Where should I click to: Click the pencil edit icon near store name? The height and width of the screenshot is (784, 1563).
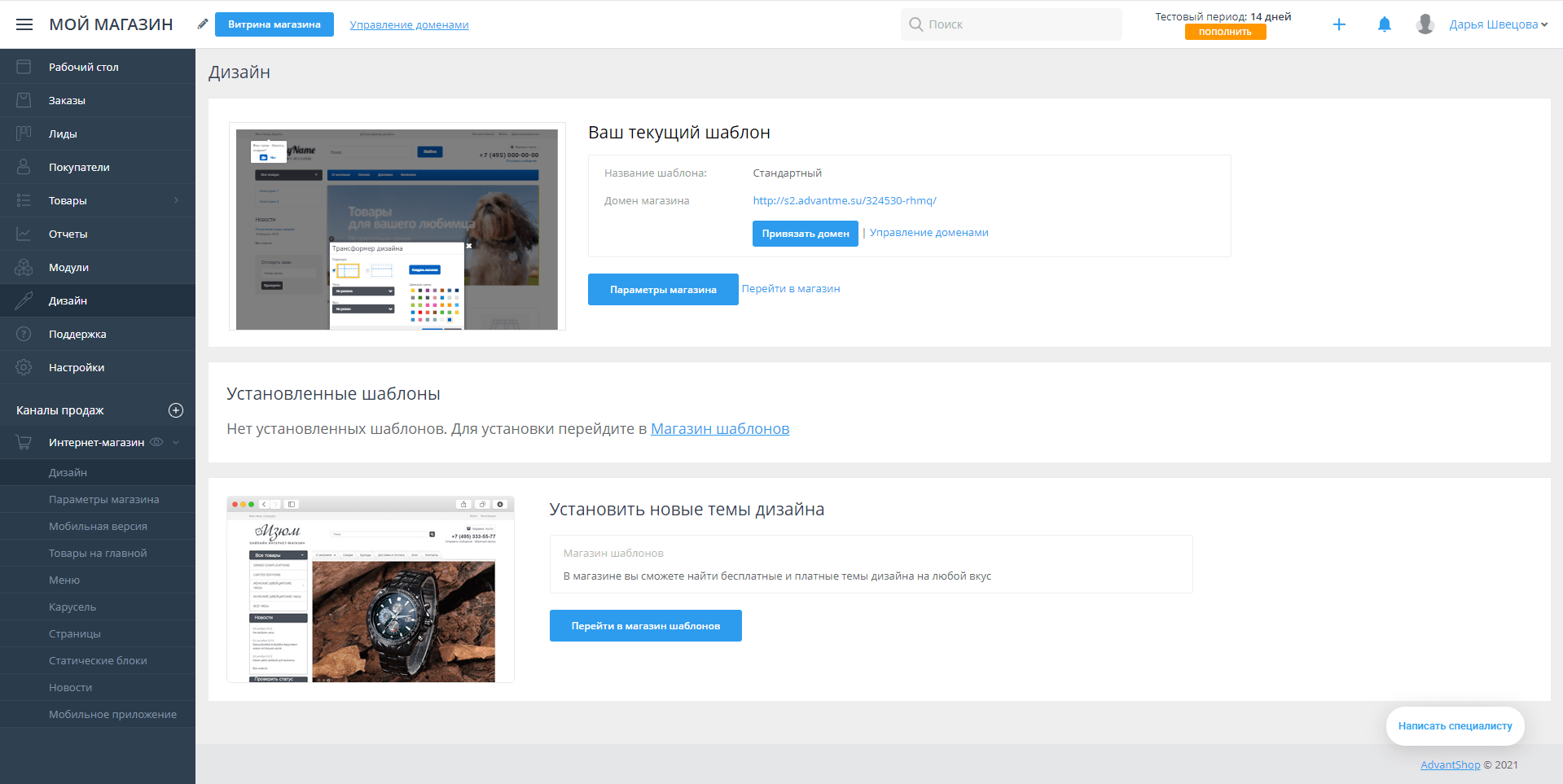pyautogui.click(x=203, y=24)
